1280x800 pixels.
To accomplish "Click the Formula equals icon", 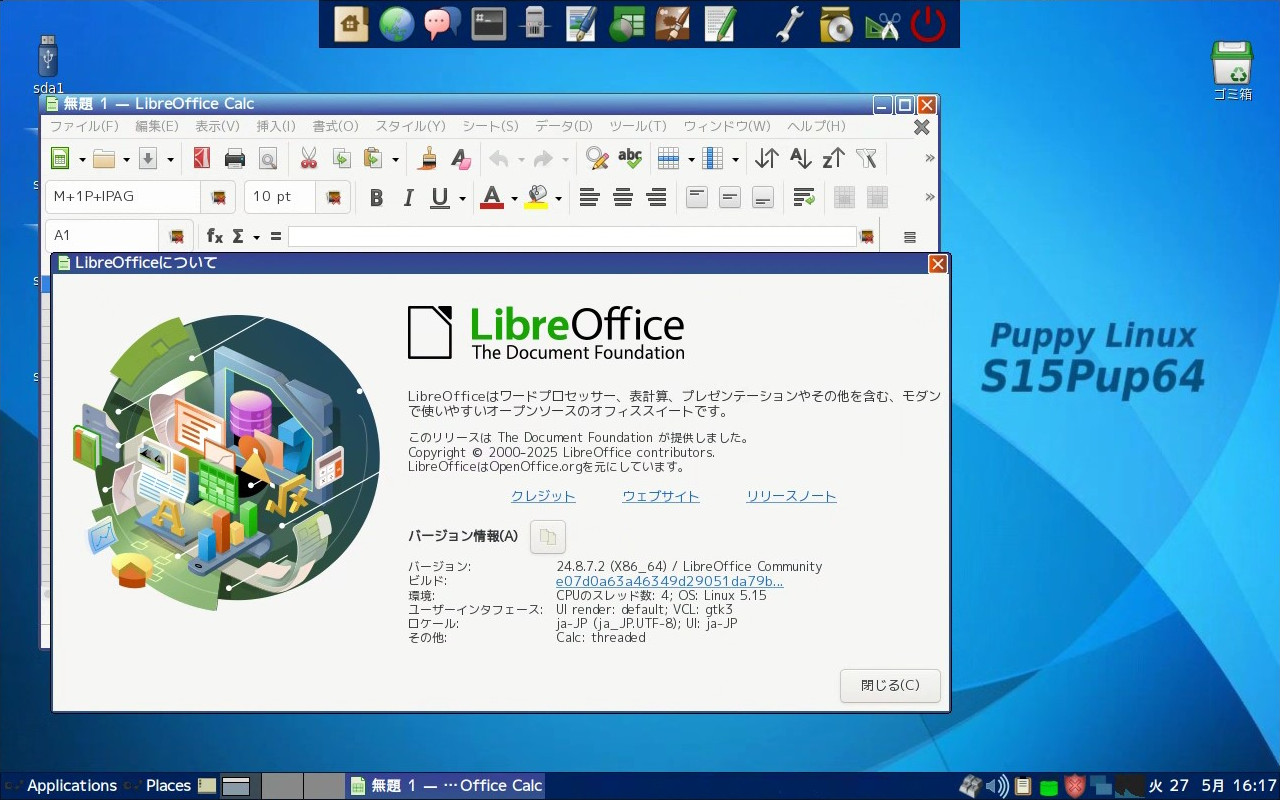I will click(276, 236).
